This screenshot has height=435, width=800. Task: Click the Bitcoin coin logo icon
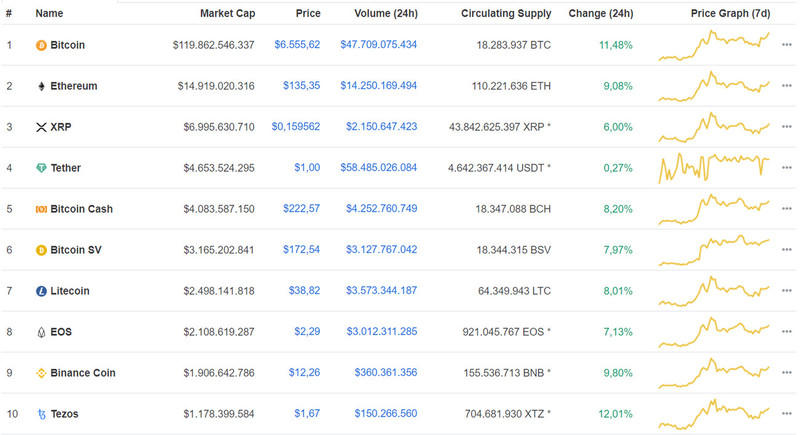coord(41,45)
